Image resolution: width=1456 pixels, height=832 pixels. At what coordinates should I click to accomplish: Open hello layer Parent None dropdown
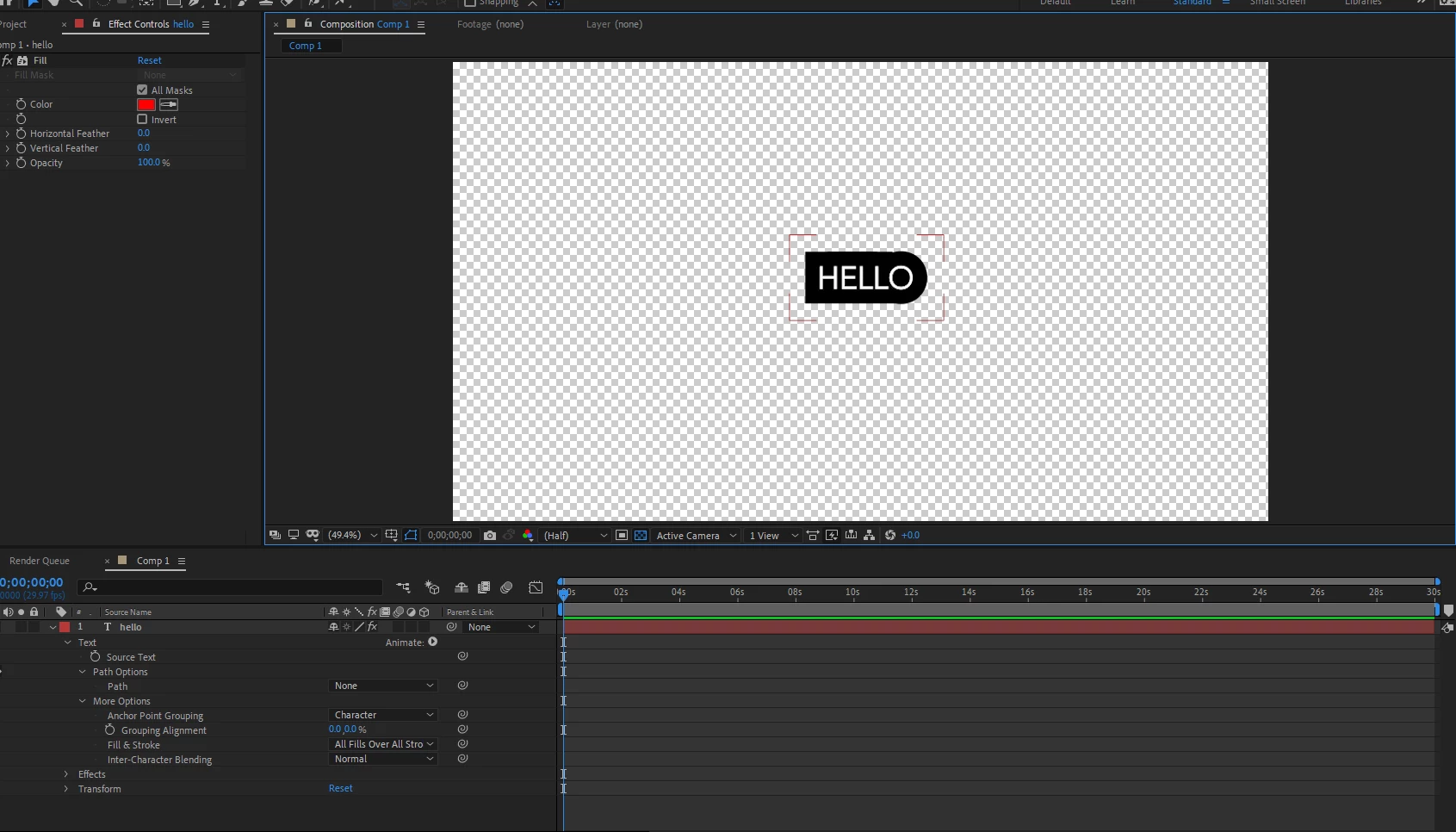click(x=501, y=627)
